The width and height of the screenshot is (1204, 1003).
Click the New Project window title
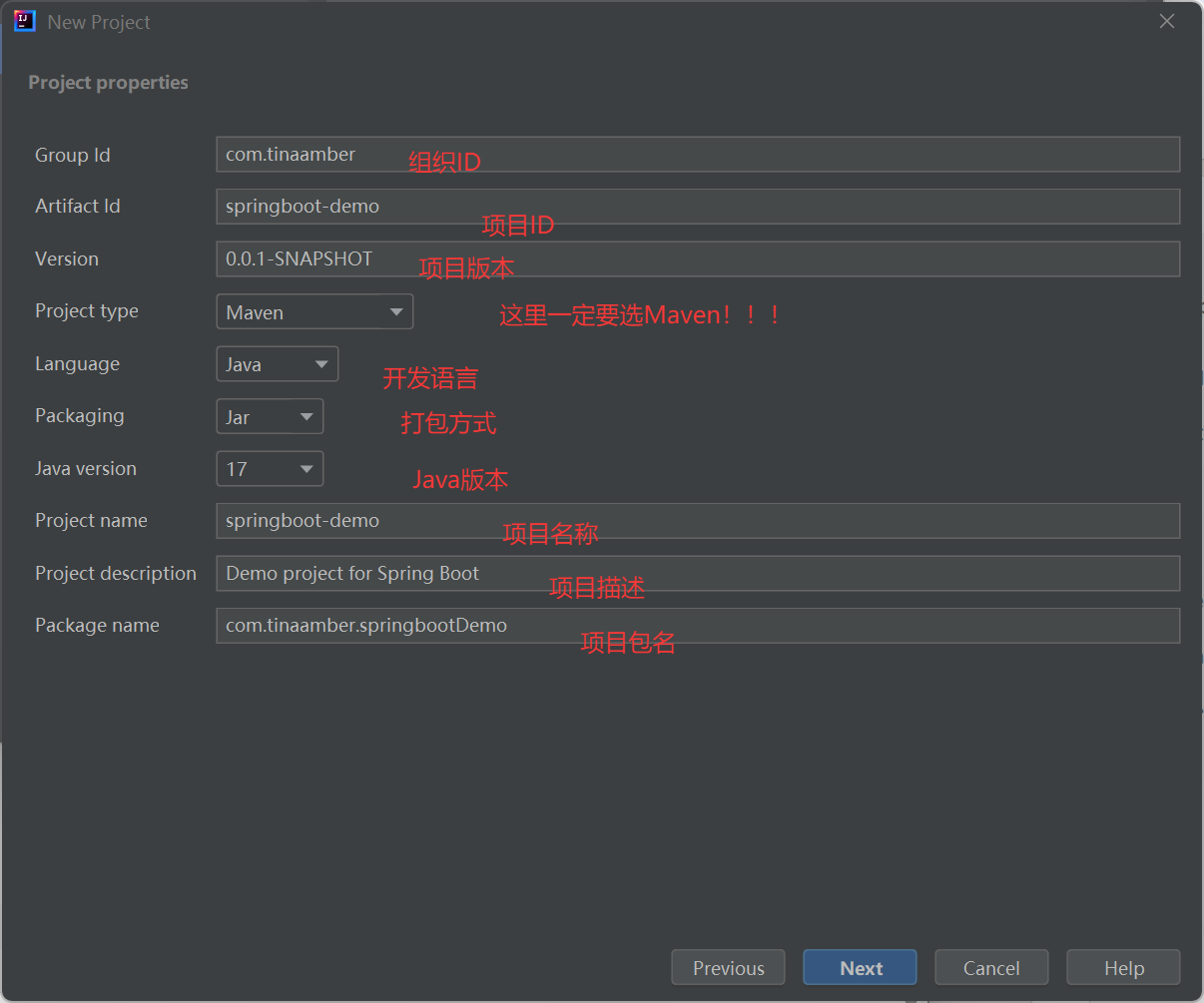pyautogui.click(x=99, y=22)
